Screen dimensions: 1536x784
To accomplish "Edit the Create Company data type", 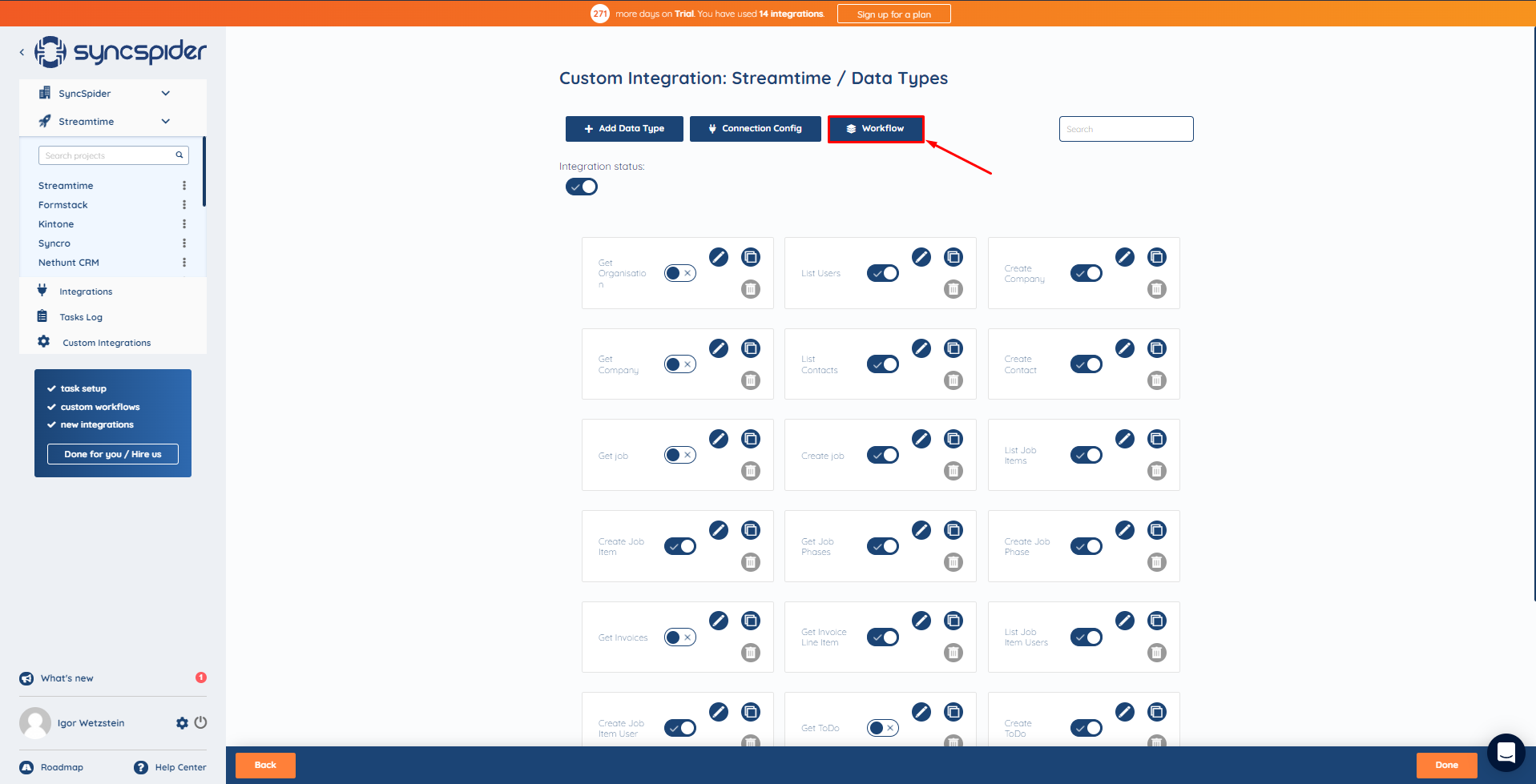I will pos(1125,257).
